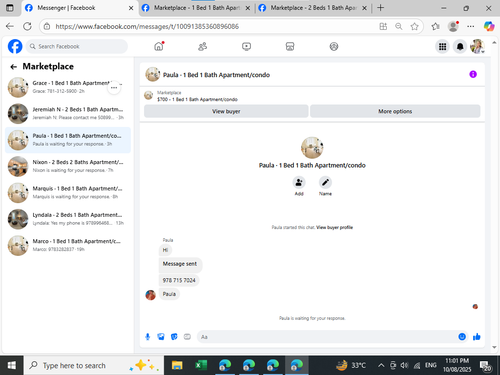This screenshot has height=375, width=500.
Task: Open the Windows Start button
Action: 12,365
